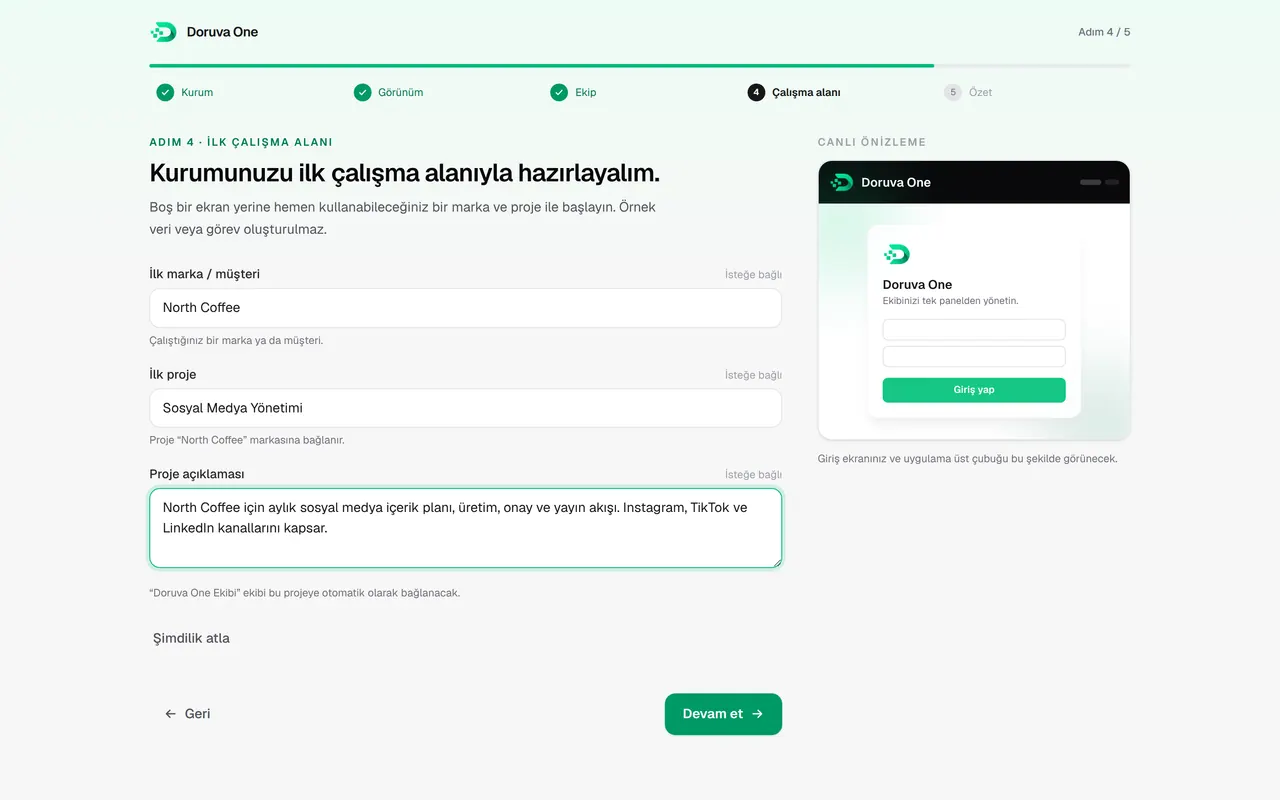Go to the Görünüm step
Image resolution: width=1280 pixels, height=800 pixels.
(x=388, y=92)
